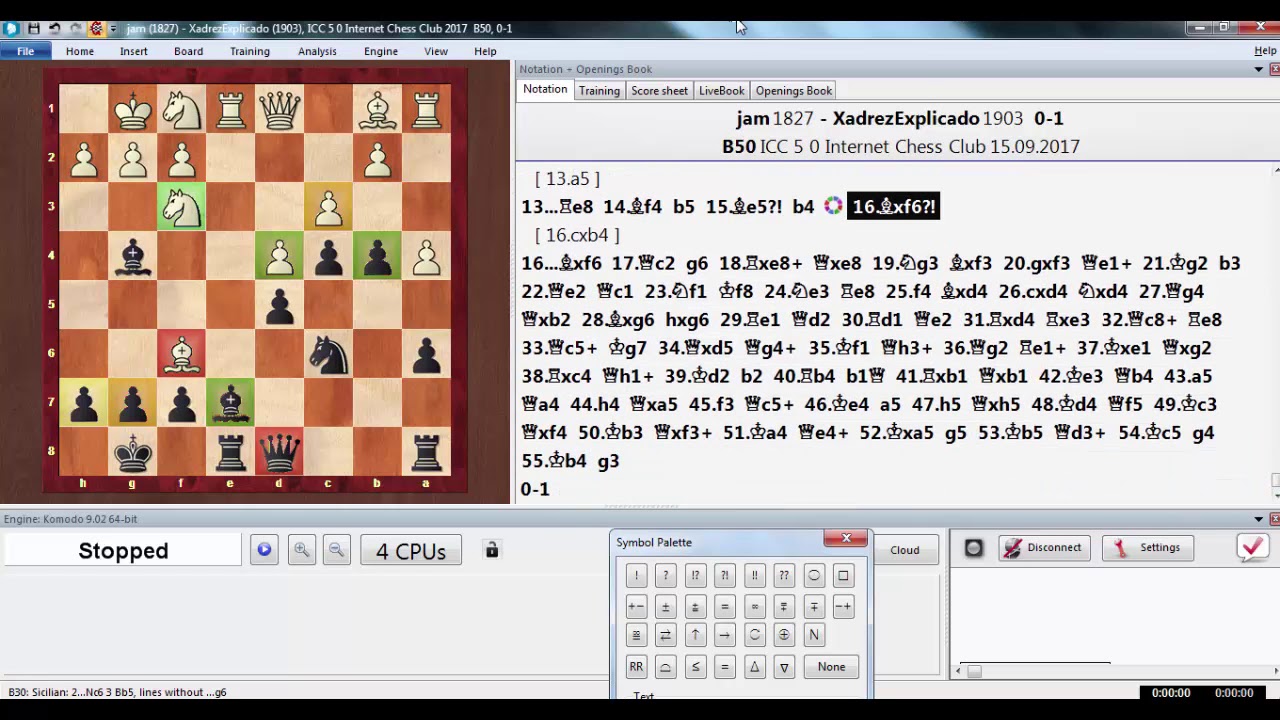Screen dimensions: 1280x720
Task: Open the Board ribbon tab
Action: tap(188, 51)
